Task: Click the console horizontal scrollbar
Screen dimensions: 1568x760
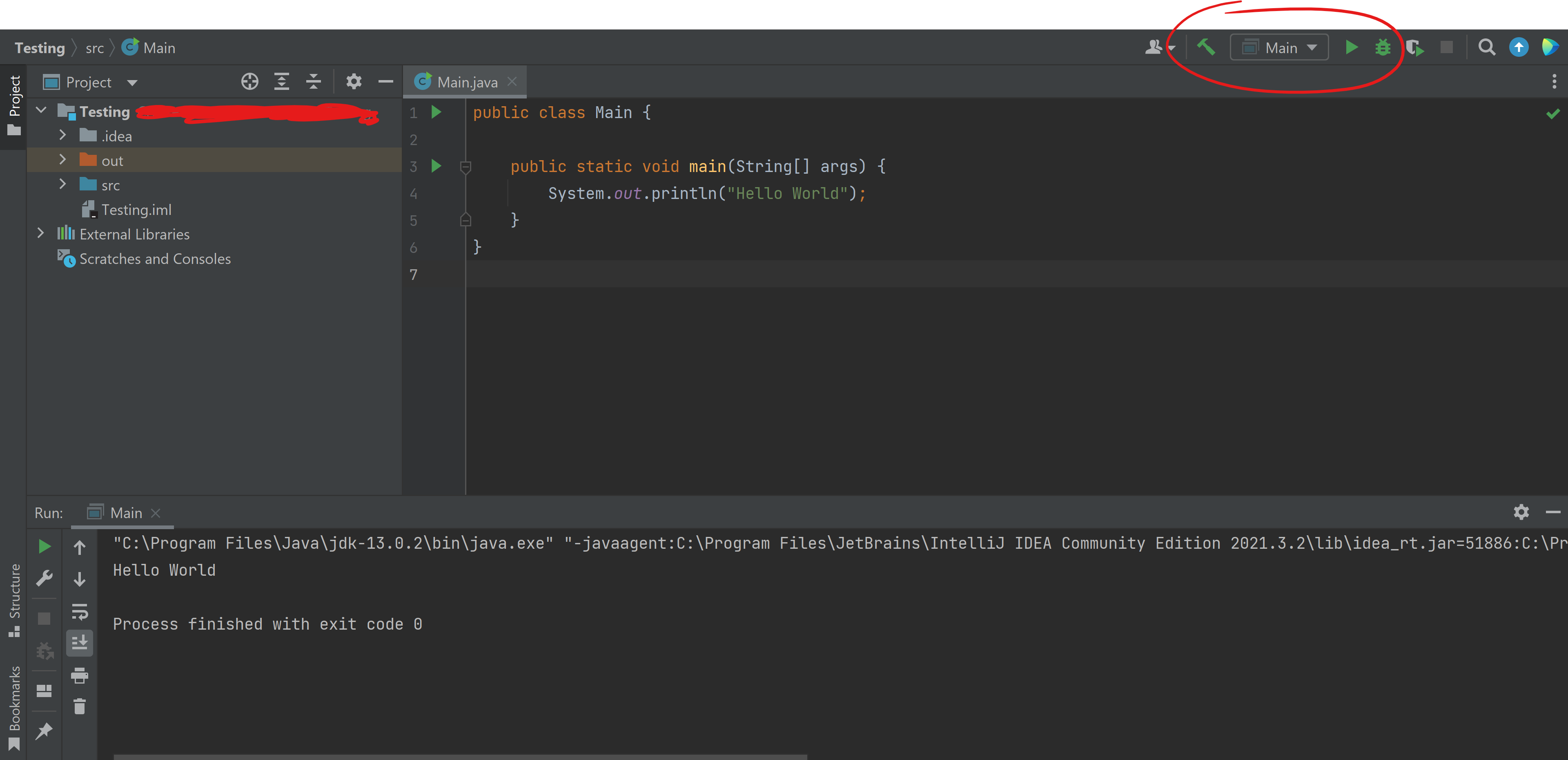Action: (460, 757)
